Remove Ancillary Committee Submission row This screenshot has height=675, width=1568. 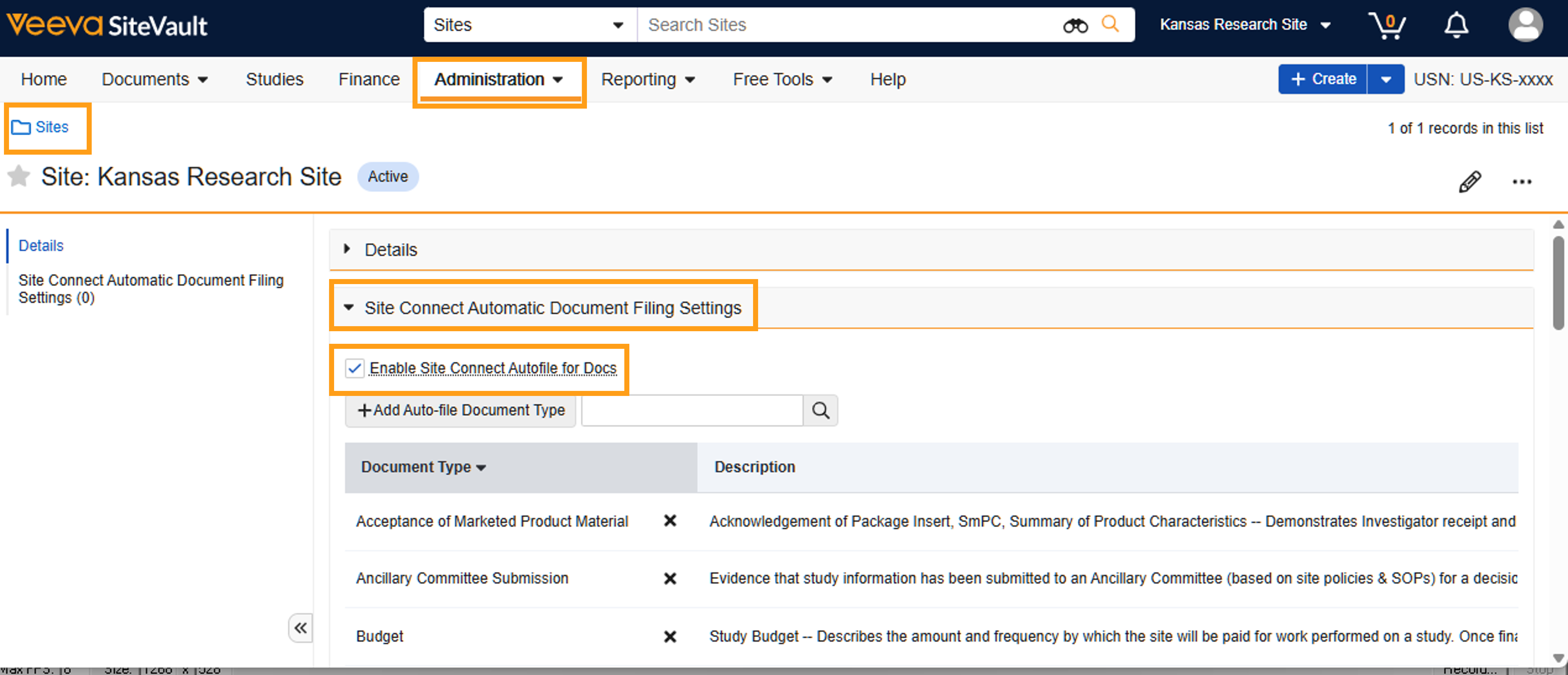670,578
